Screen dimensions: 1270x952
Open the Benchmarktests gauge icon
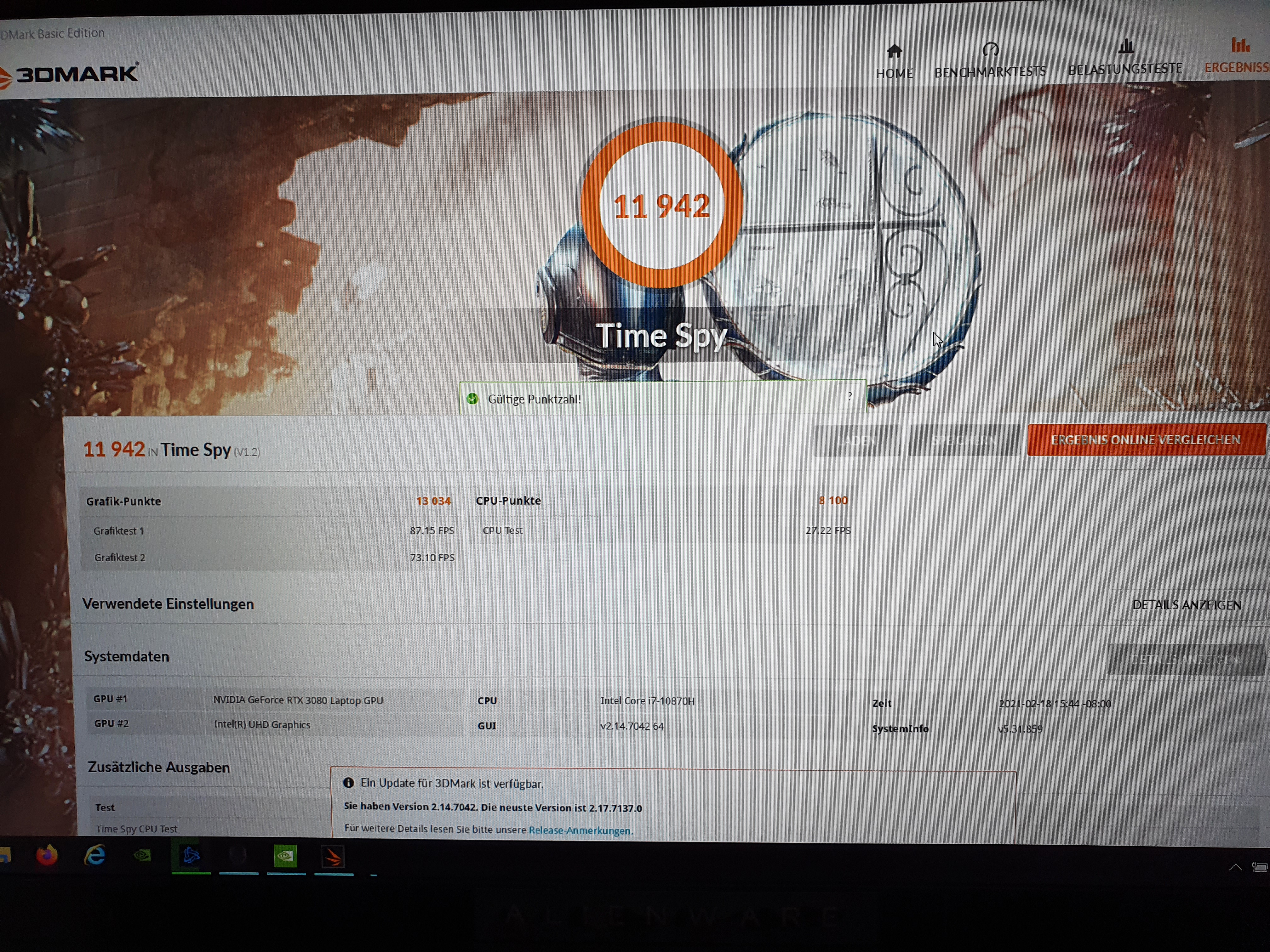click(x=990, y=50)
